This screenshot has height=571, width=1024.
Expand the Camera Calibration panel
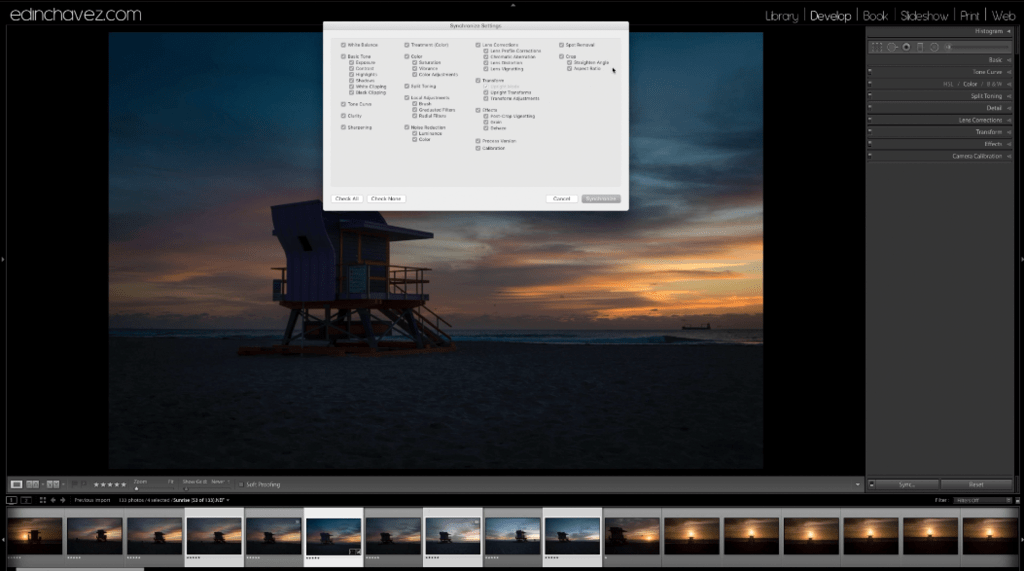pyautogui.click(x=1009, y=156)
